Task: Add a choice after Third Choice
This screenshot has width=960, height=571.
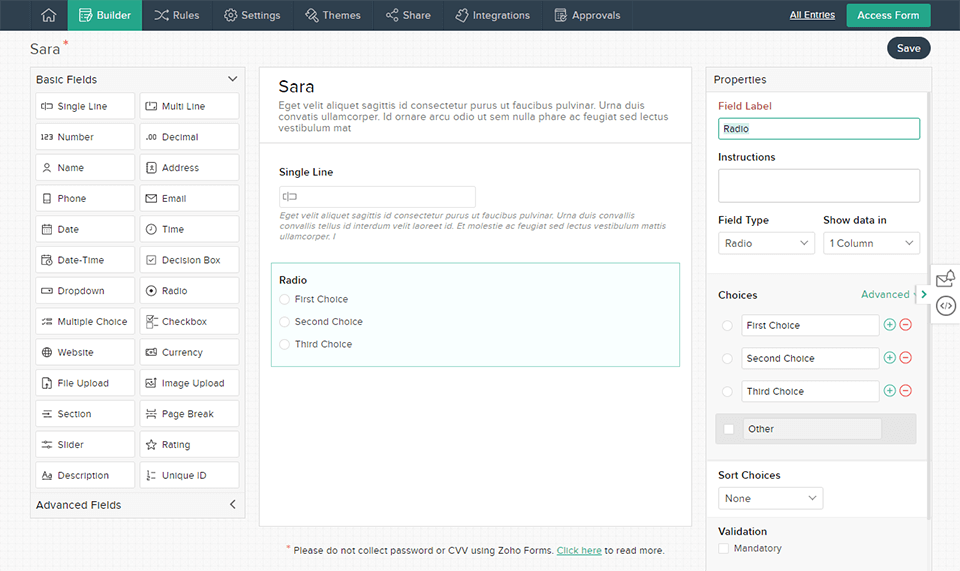Action: click(x=890, y=390)
